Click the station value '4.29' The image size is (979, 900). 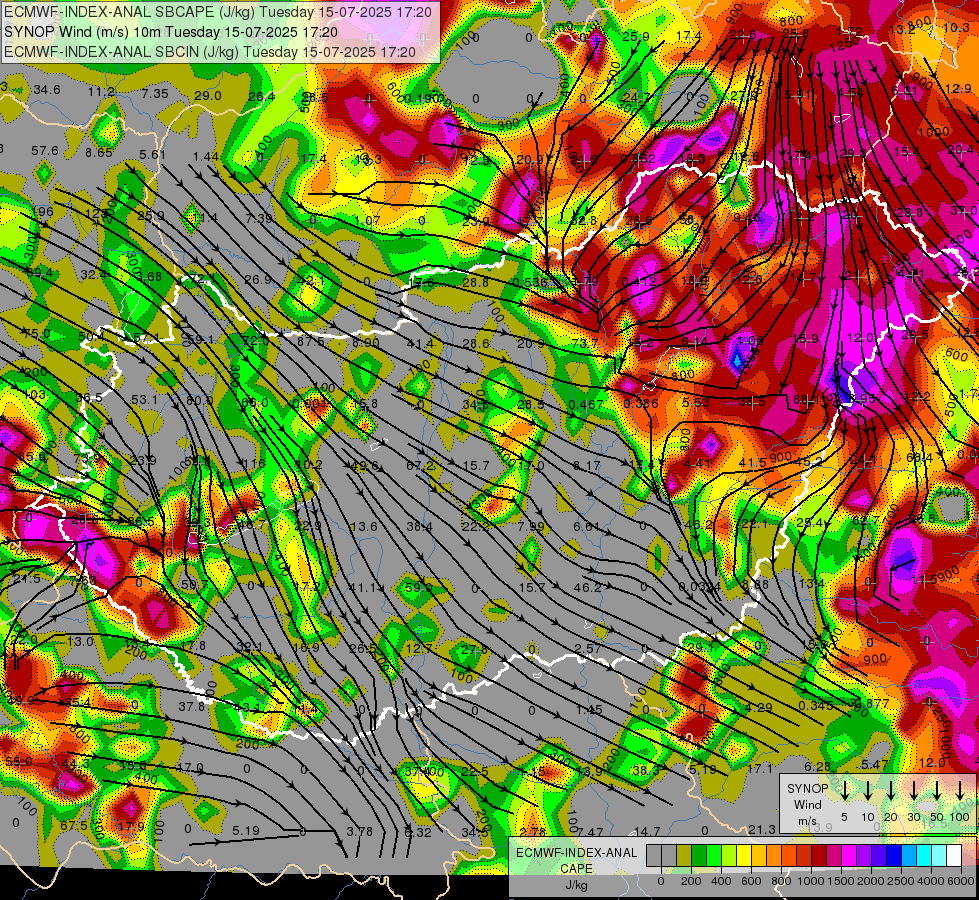click(x=759, y=708)
